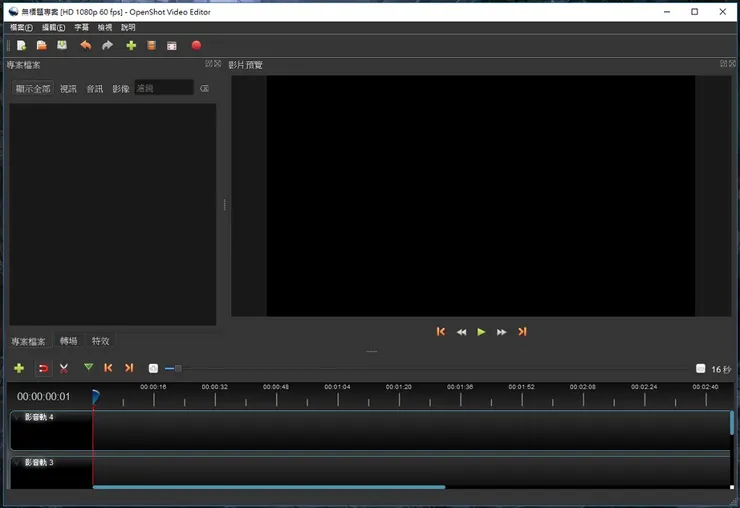The image size is (740, 508).
Task: Open the 檔案(F) menu
Action: 21,27
